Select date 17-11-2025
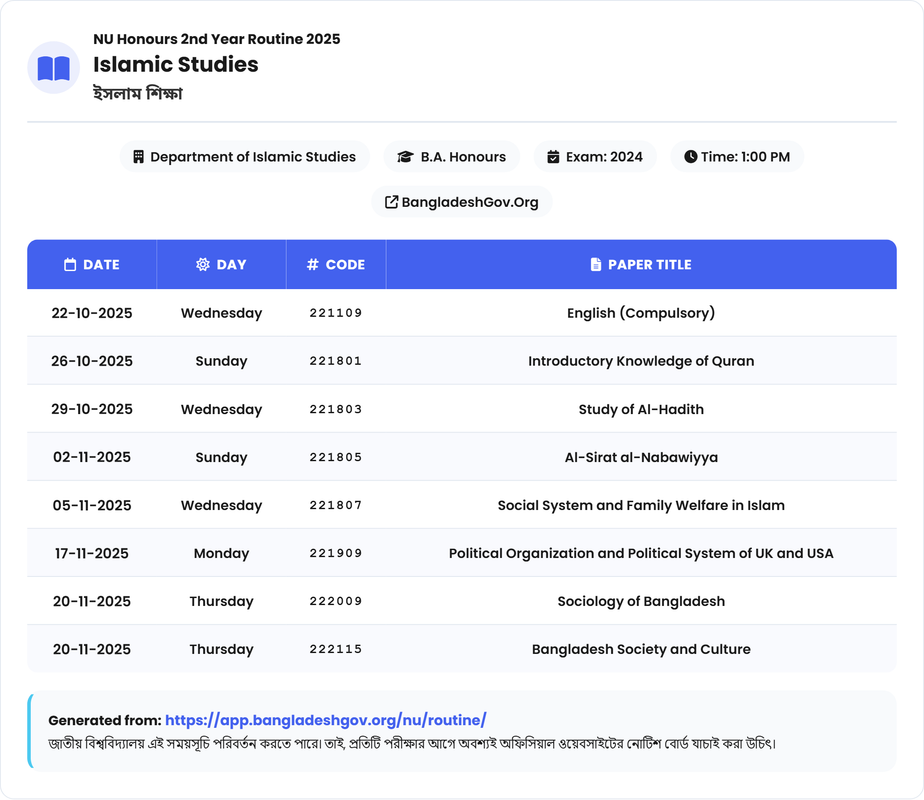 coord(92,553)
